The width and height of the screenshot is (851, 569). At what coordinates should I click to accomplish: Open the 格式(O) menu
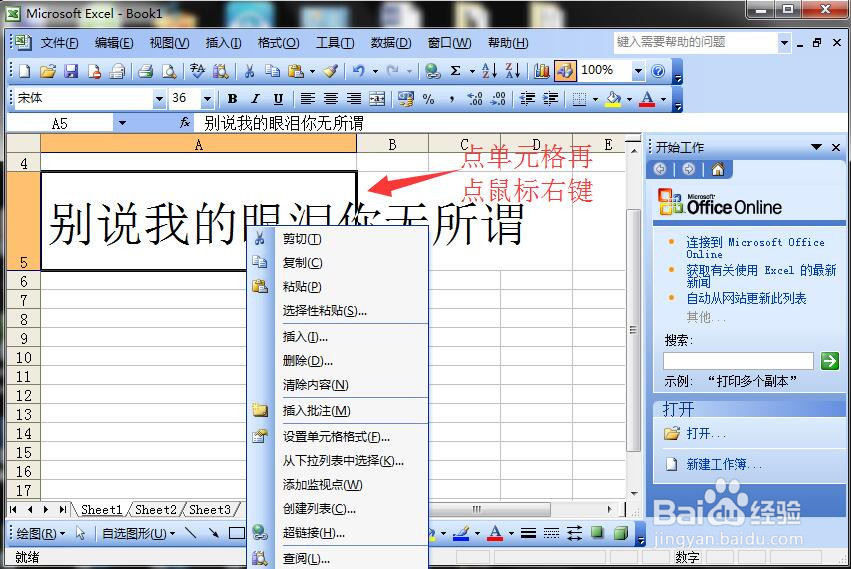click(x=278, y=43)
